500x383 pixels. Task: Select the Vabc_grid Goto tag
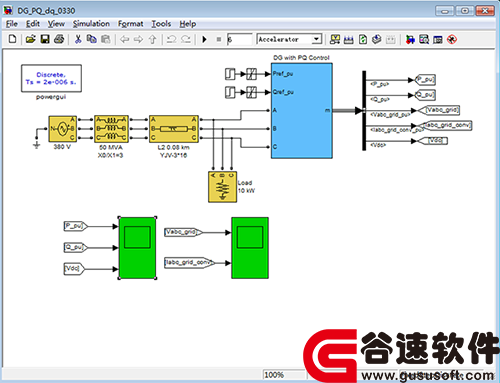[x=439, y=110]
